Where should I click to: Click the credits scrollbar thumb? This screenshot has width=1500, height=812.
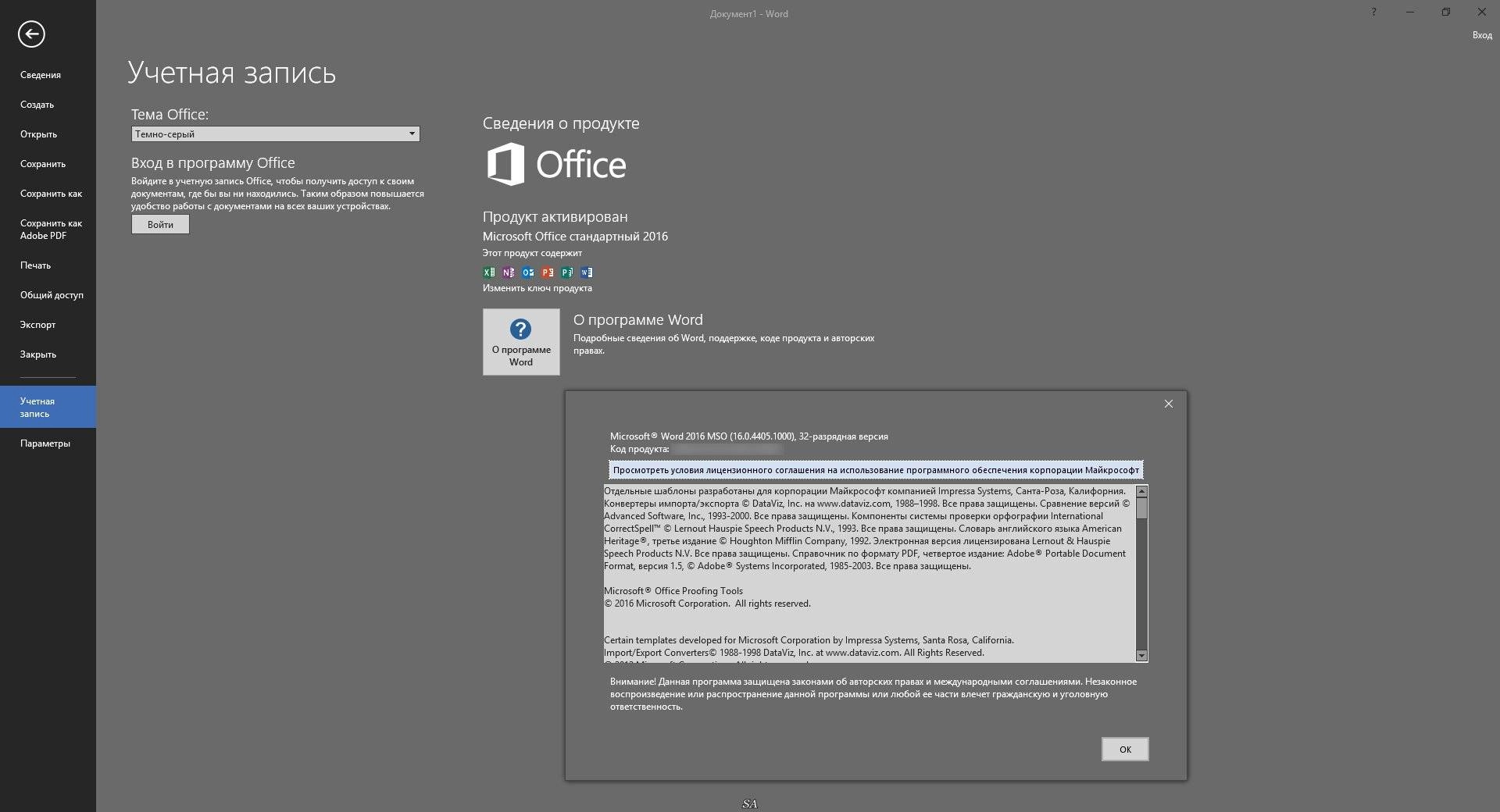point(1141,507)
